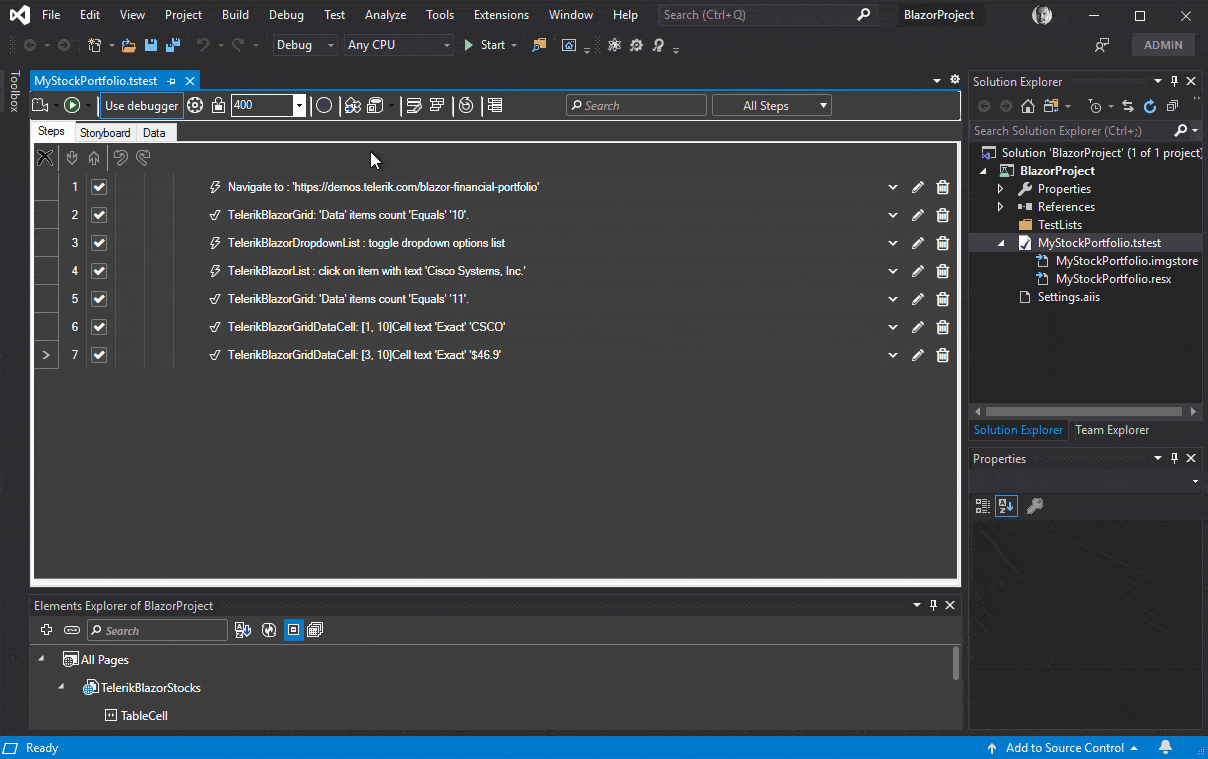Edit step 1 with the pencil icon
The height and width of the screenshot is (759, 1208).
tap(918, 187)
